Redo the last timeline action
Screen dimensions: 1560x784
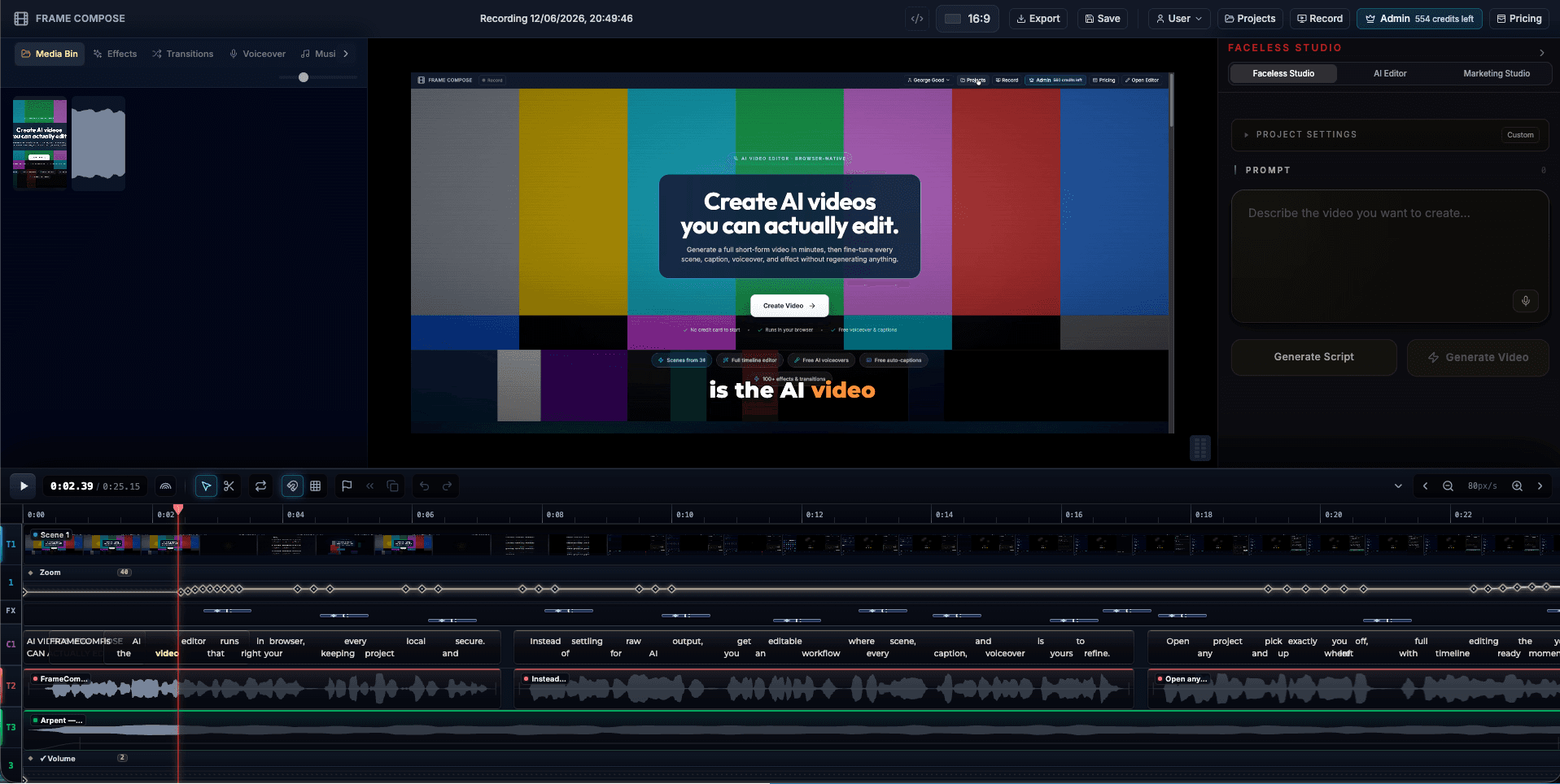(447, 486)
